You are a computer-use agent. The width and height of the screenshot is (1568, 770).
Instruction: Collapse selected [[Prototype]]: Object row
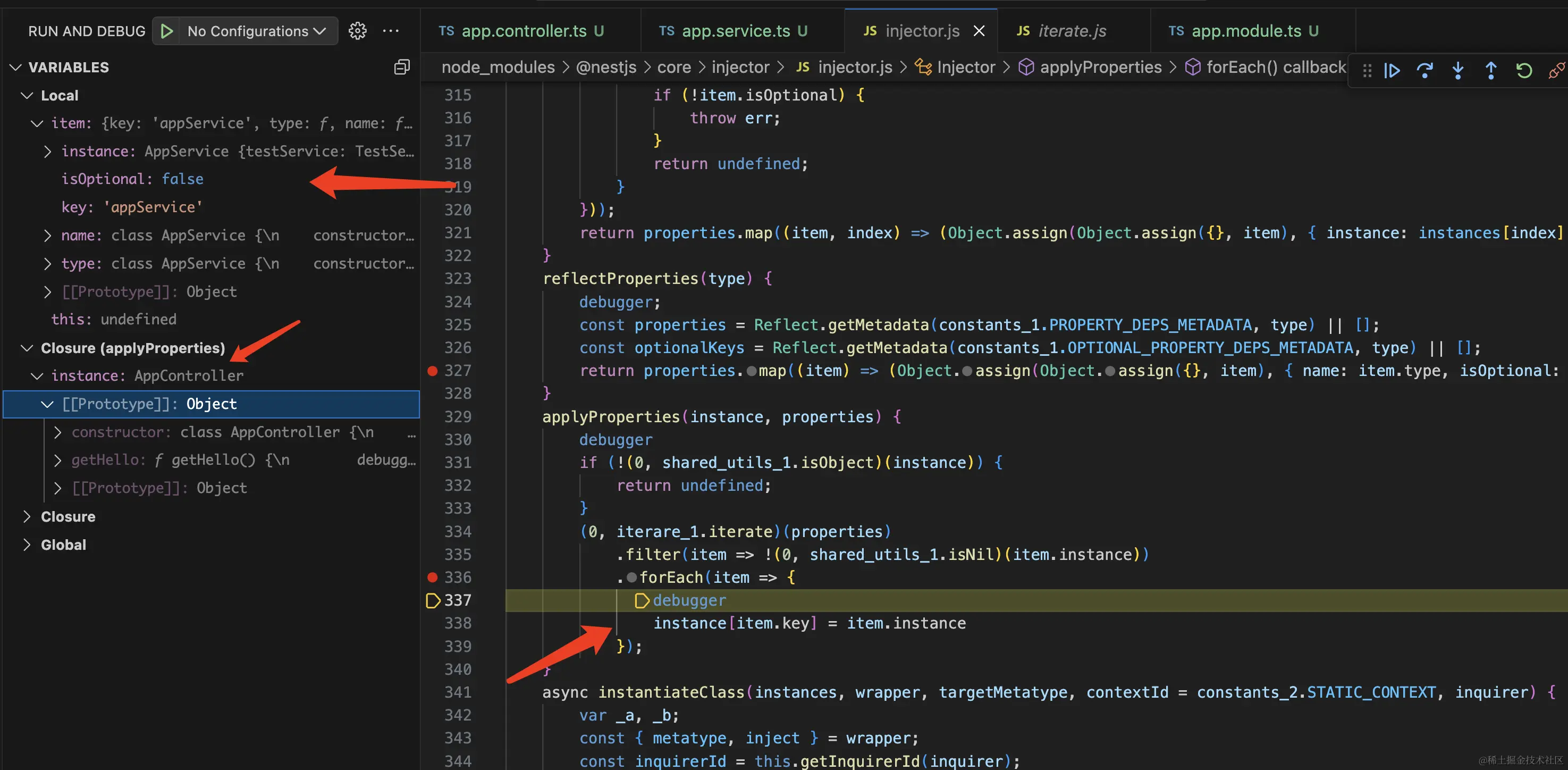click(47, 404)
